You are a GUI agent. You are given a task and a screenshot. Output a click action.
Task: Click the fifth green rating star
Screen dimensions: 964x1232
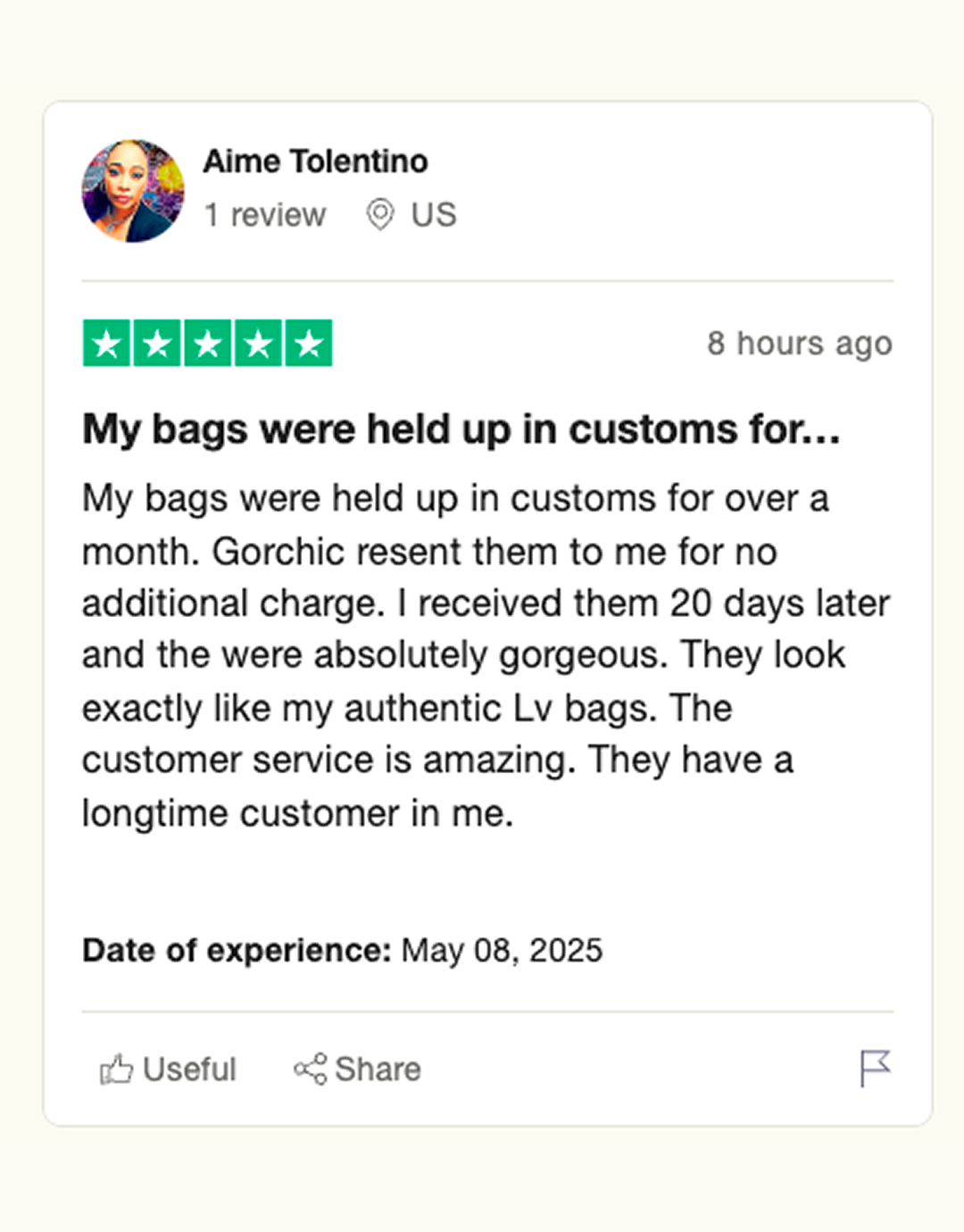click(x=309, y=344)
